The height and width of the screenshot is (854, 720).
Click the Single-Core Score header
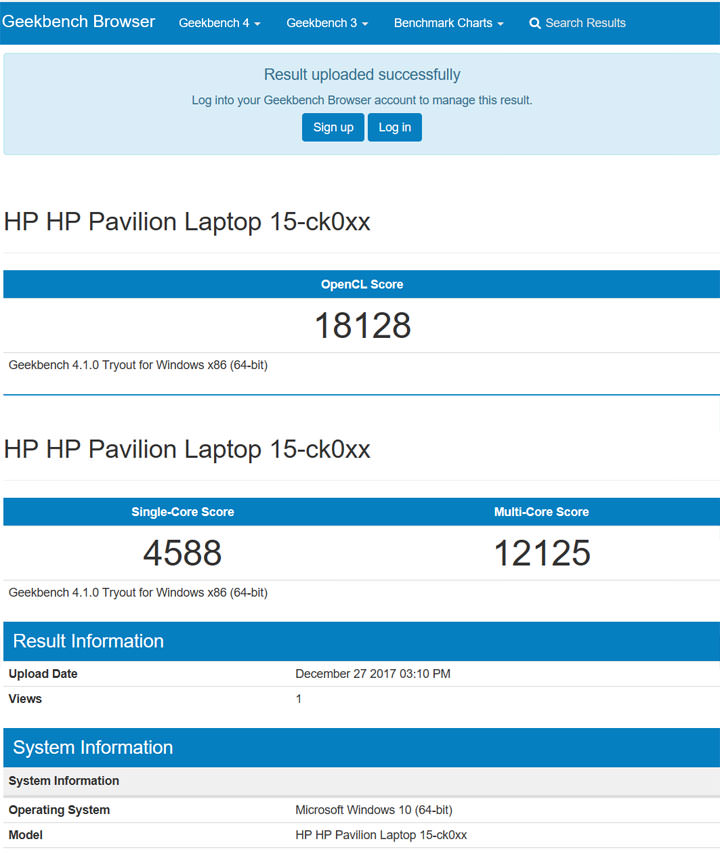(x=182, y=512)
